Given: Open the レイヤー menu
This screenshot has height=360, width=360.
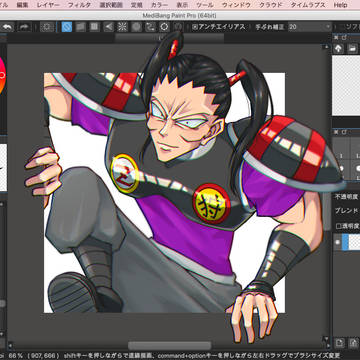Looking at the screenshot, I should (x=48, y=5).
